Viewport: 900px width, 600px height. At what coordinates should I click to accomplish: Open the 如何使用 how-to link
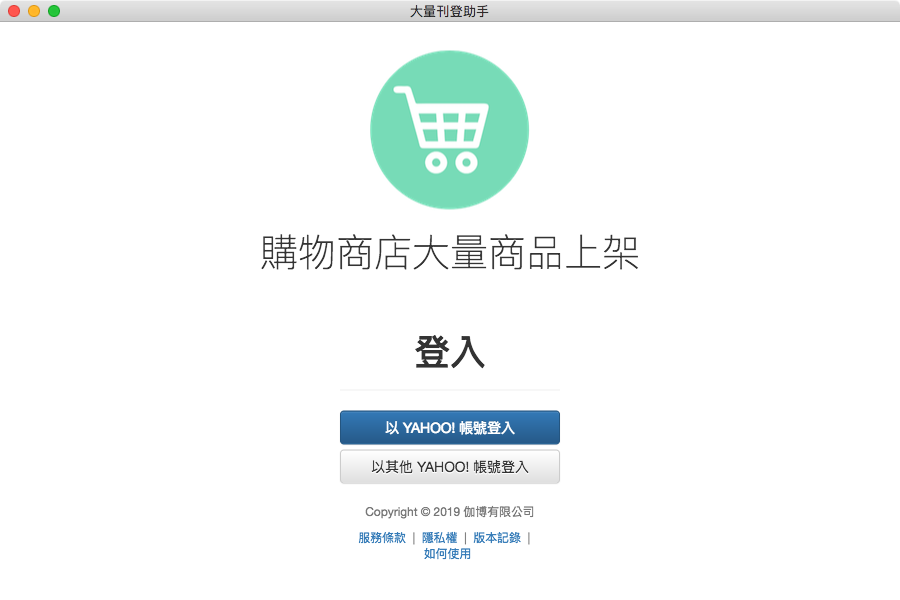coord(447,554)
